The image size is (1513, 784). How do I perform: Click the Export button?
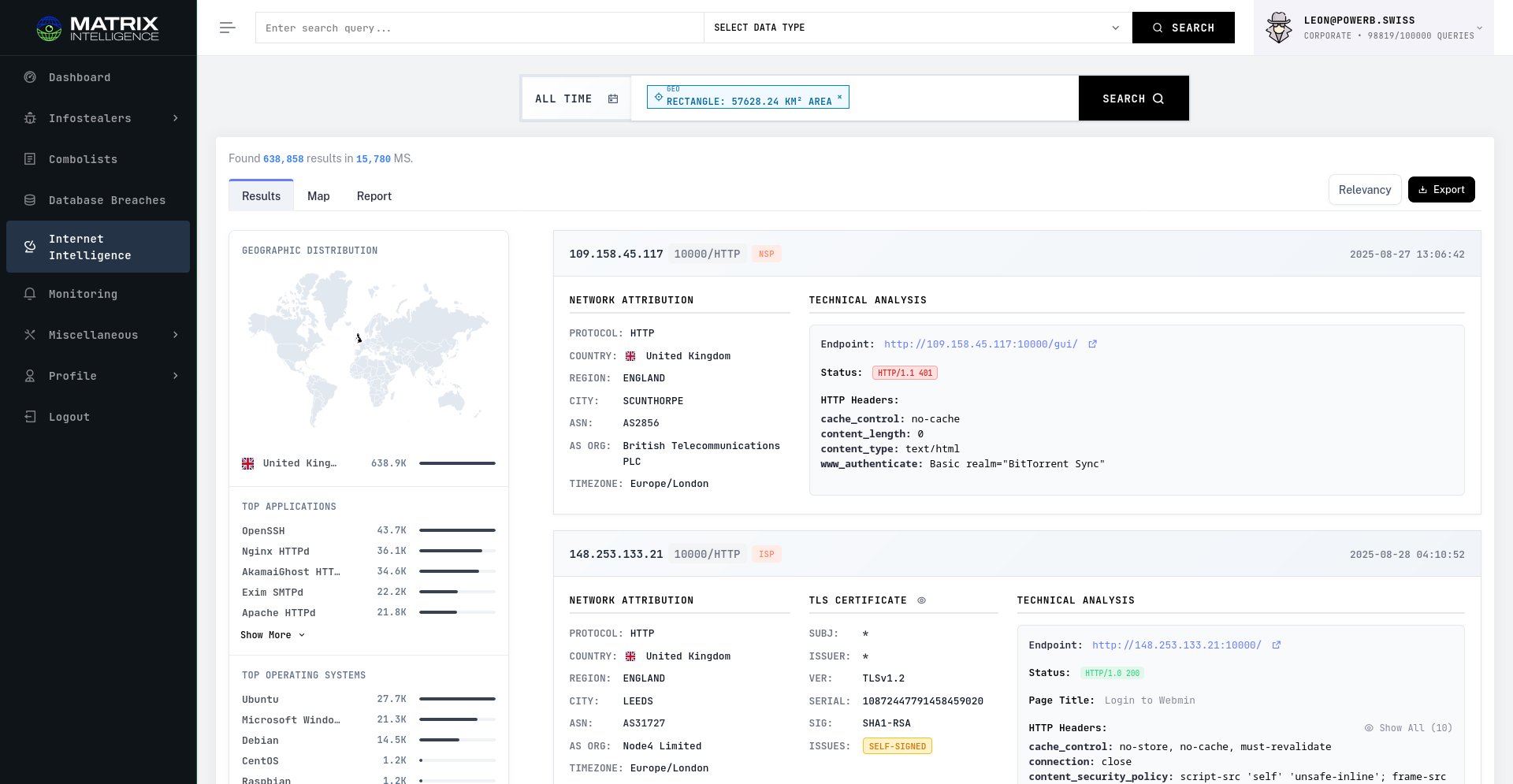(x=1441, y=190)
